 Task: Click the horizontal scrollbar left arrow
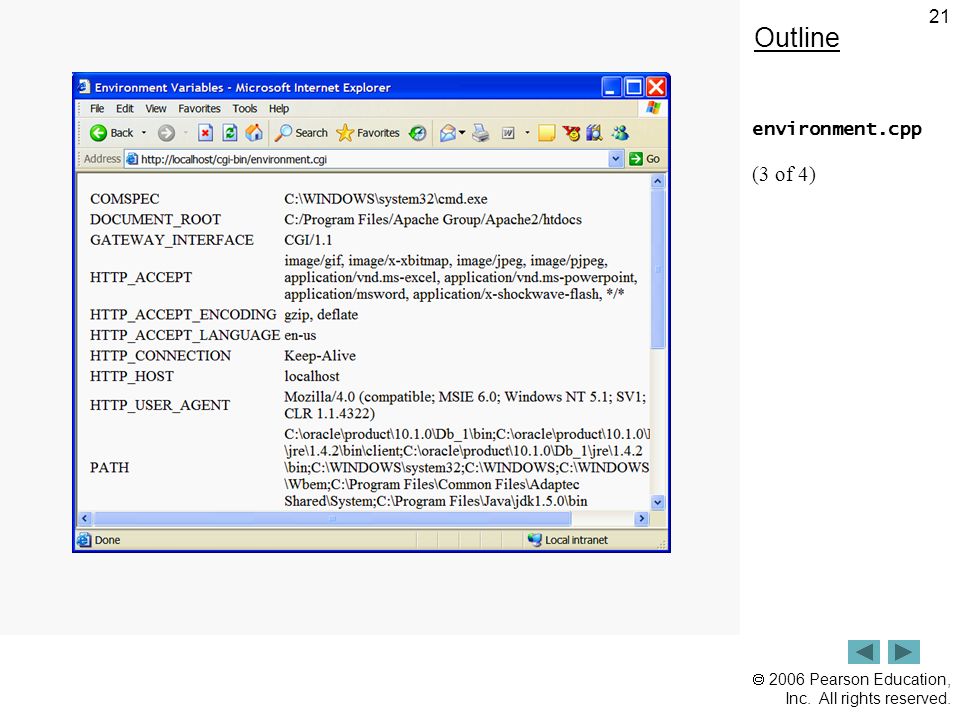point(84,519)
